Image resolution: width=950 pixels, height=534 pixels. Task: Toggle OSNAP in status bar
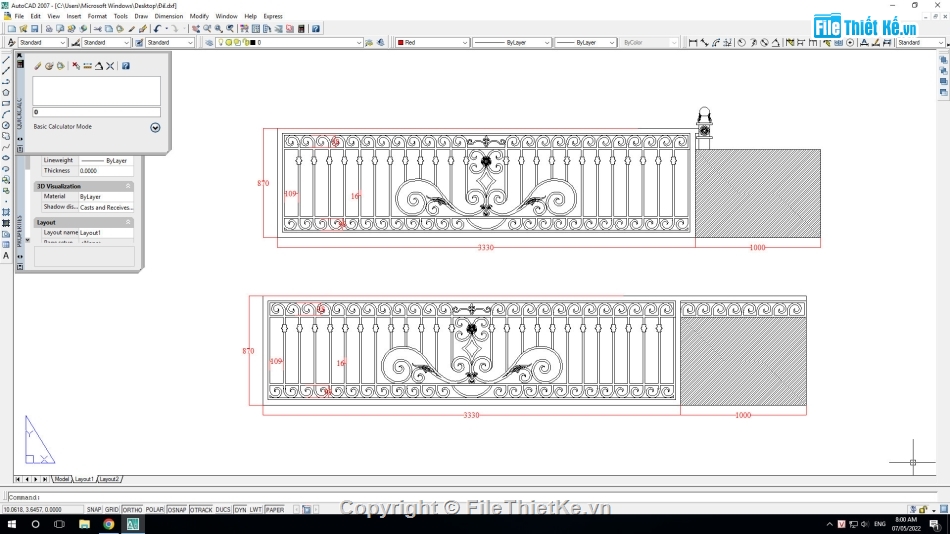(x=177, y=510)
